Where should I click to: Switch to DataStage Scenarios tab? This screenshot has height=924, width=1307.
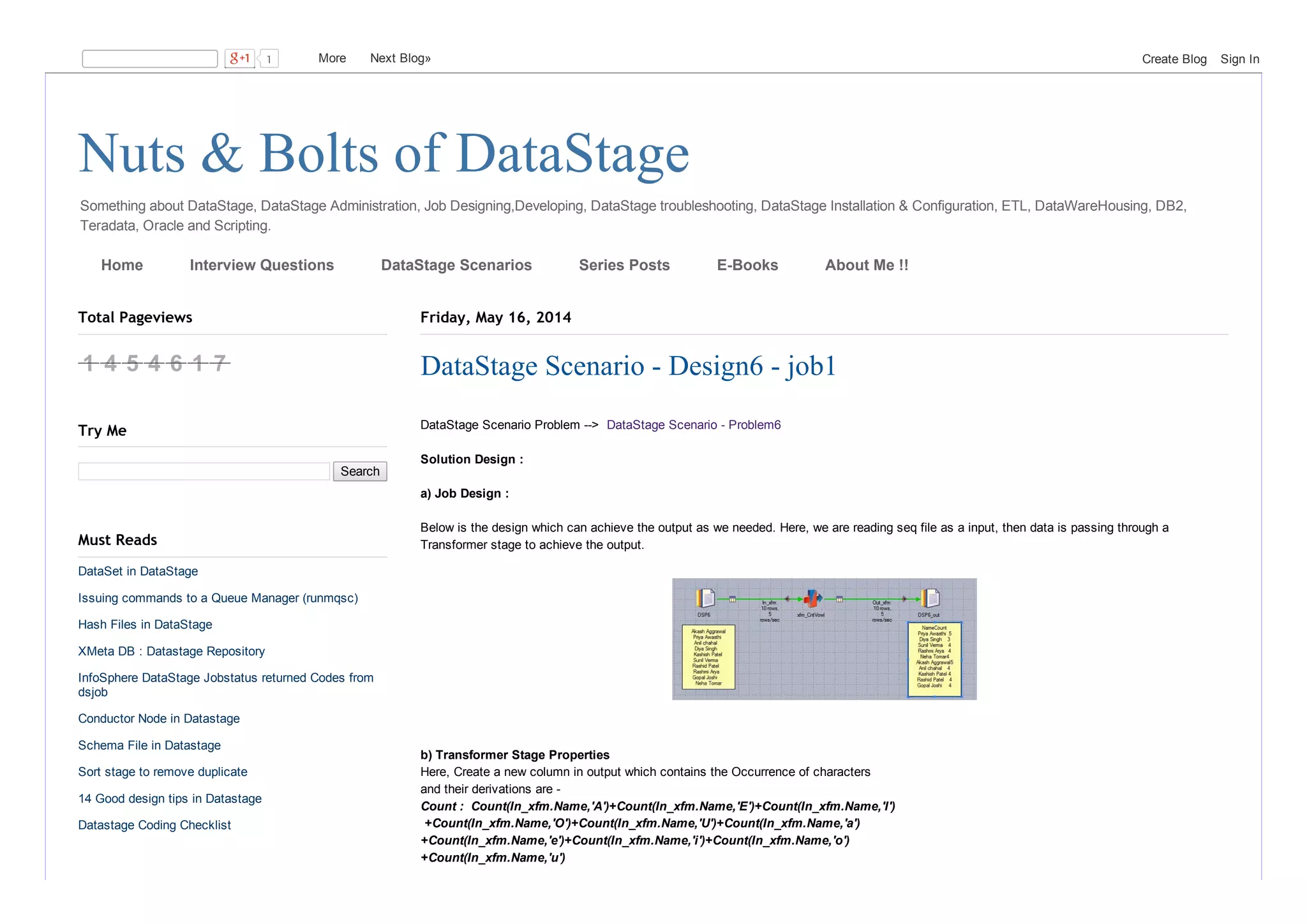click(x=456, y=265)
